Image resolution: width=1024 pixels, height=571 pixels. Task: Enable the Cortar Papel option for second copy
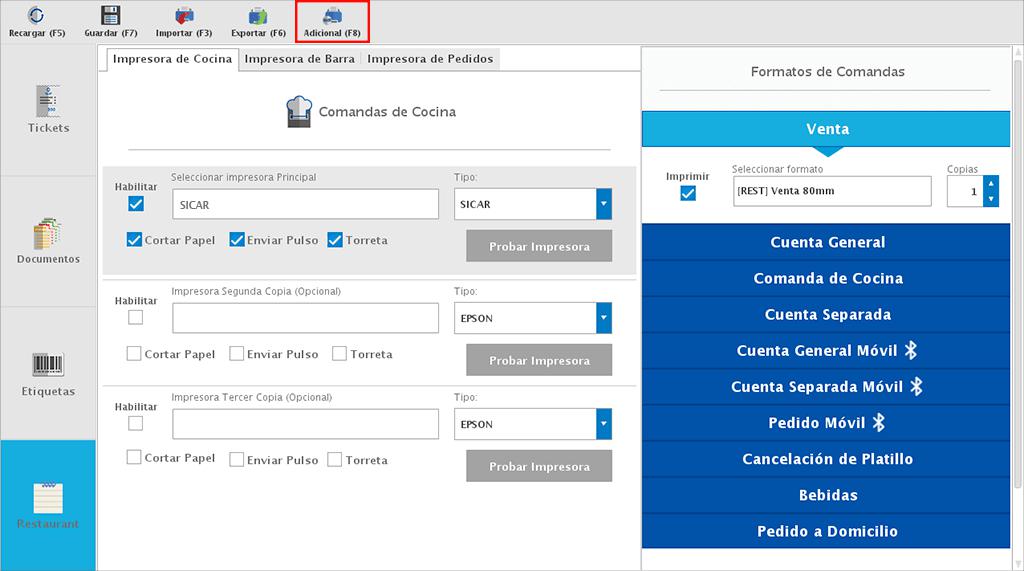point(134,354)
